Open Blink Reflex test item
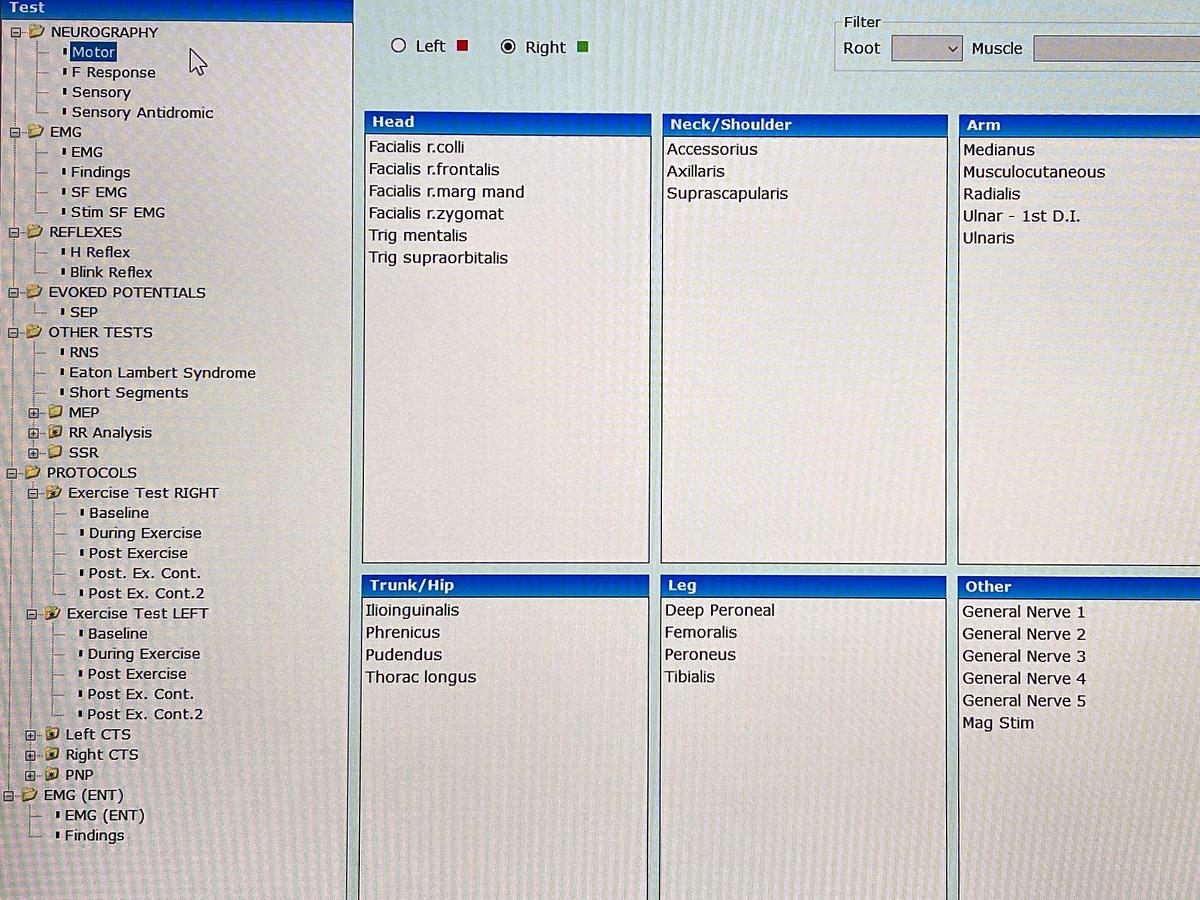 point(111,272)
